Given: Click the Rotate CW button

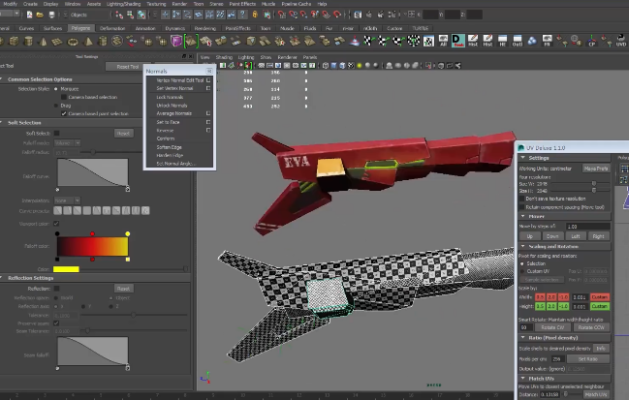Looking at the screenshot, I should pos(552,327).
